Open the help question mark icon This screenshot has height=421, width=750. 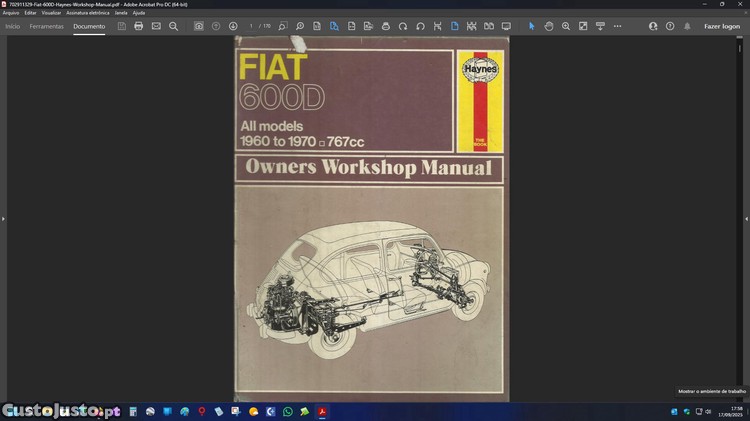[670, 26]
